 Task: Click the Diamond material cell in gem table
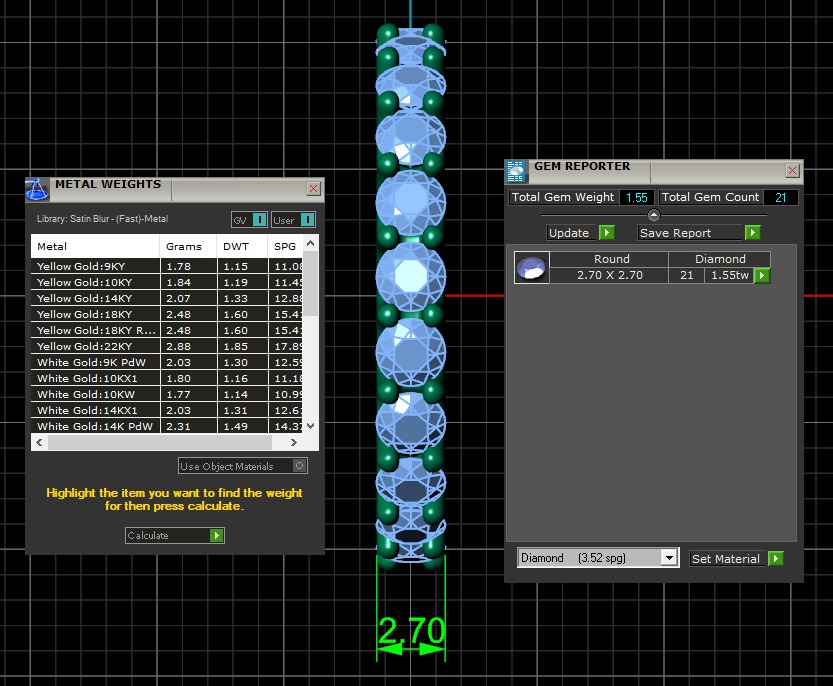pos(720,259)
